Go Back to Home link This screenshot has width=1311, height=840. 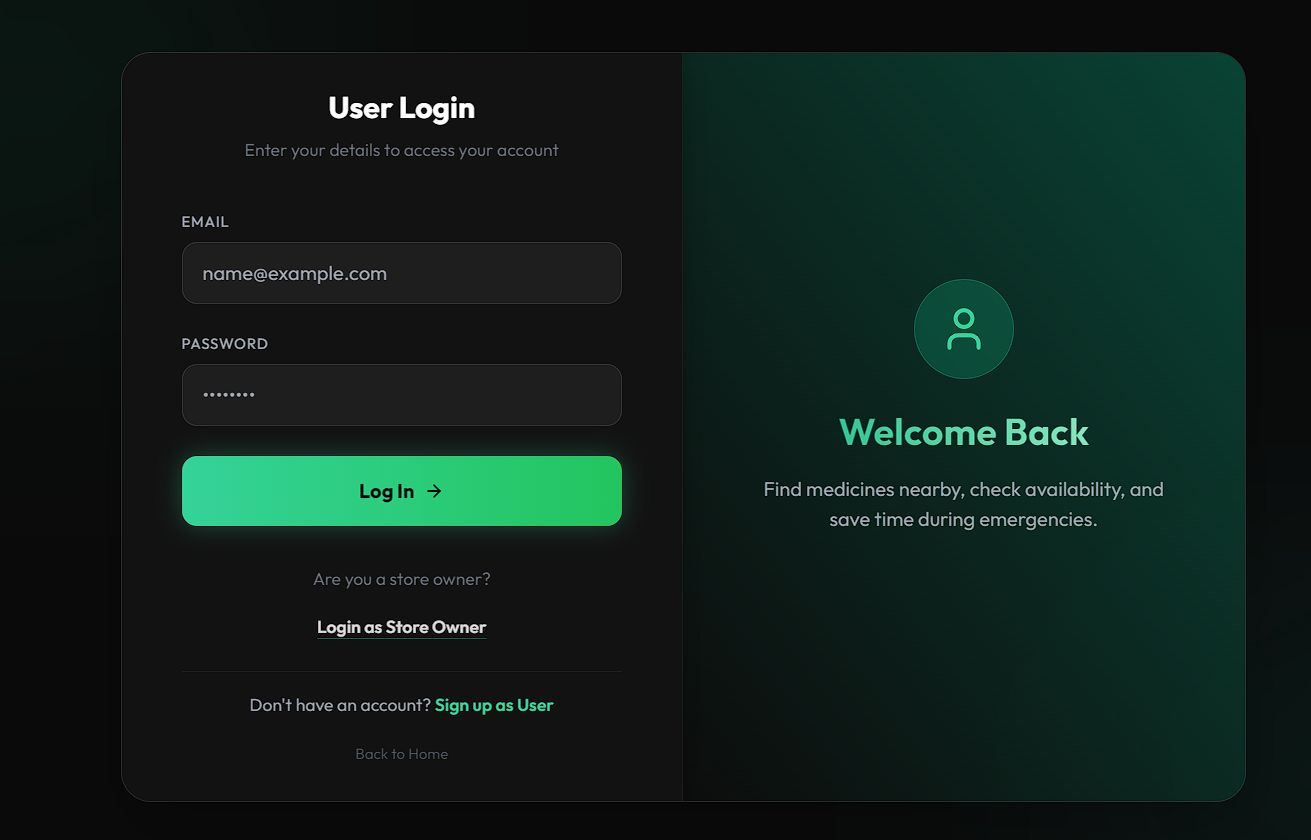tap(401, 754)
